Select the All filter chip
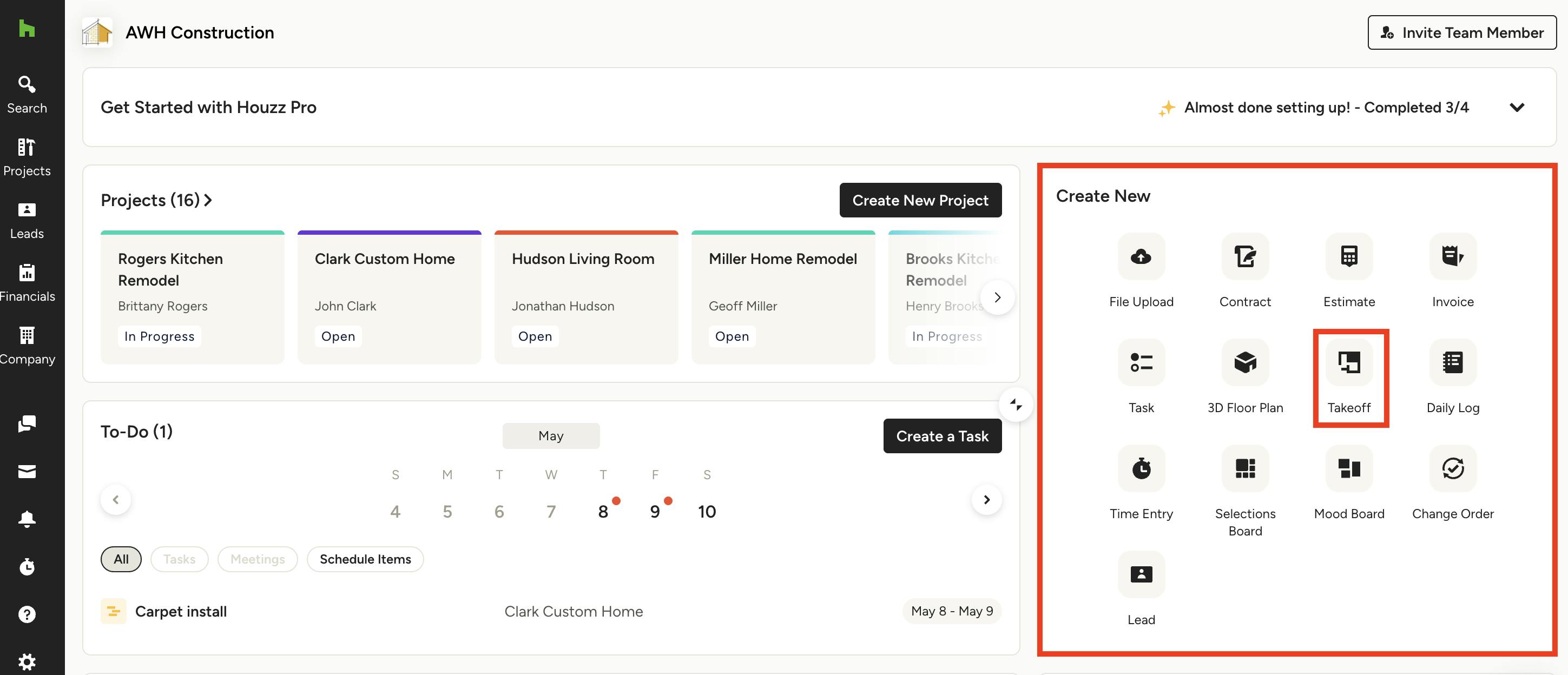This screenshot has width=1568, height=675. pos(121,559)
